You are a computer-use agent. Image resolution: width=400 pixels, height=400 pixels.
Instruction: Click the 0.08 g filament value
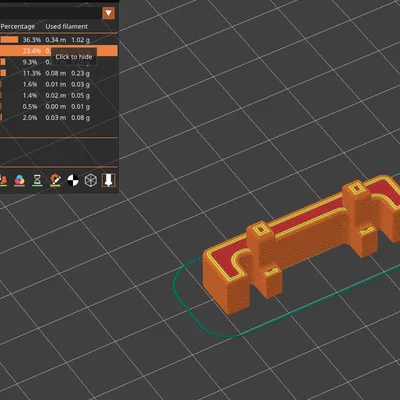pos(80,118)
